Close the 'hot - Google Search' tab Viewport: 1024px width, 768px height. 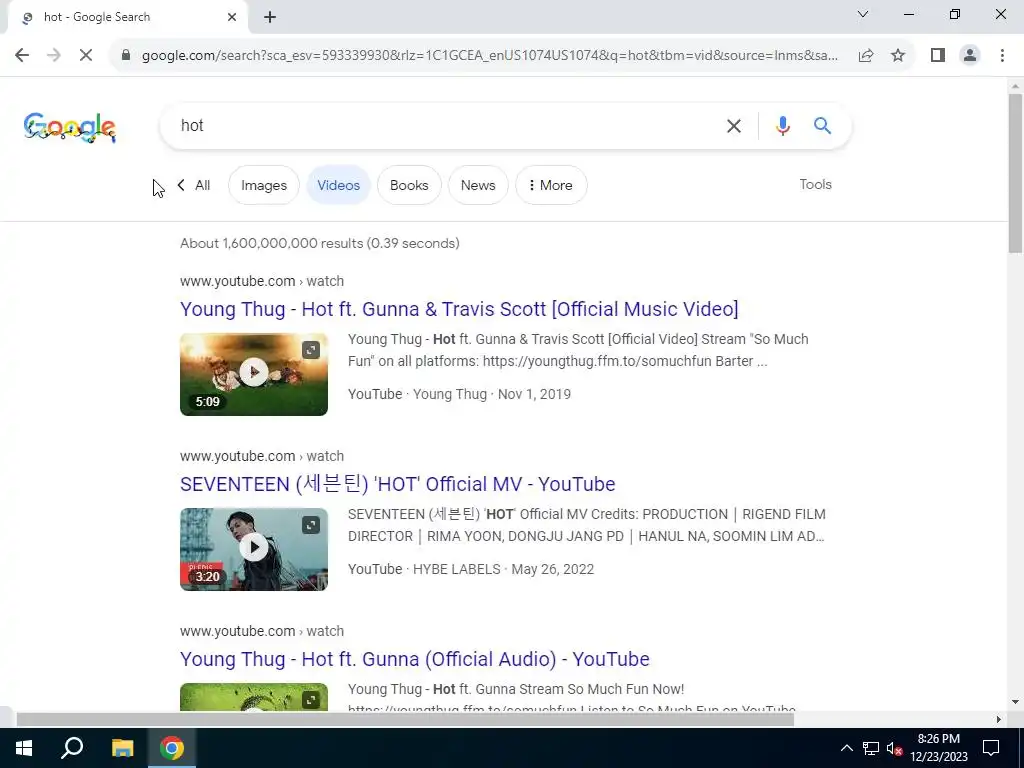pyautogui.click(x=232, y=18)
